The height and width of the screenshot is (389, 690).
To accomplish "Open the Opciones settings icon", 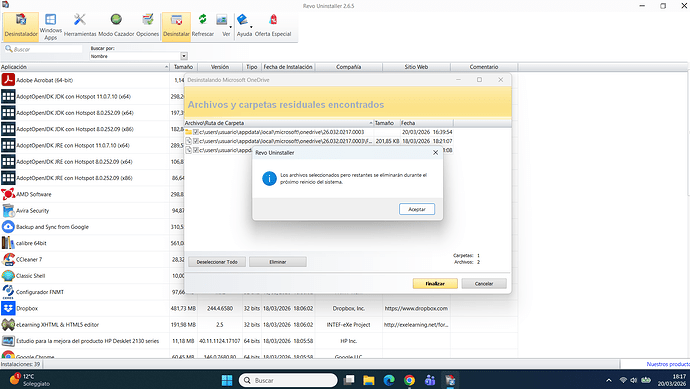I will pos(147,26).
